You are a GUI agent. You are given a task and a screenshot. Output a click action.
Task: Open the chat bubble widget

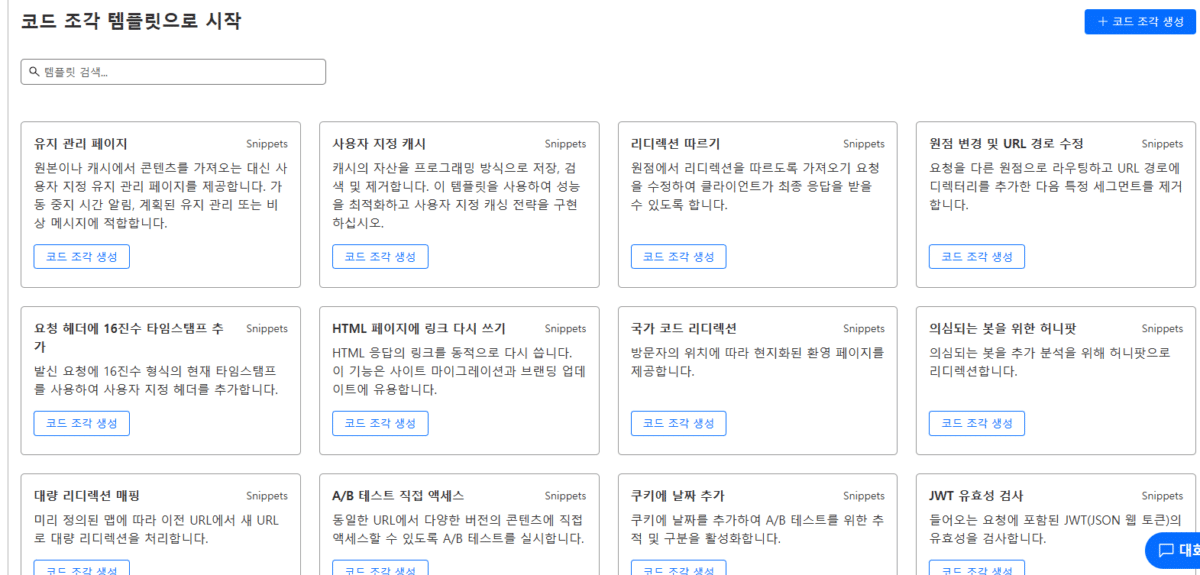click(x=1174, y=550)
